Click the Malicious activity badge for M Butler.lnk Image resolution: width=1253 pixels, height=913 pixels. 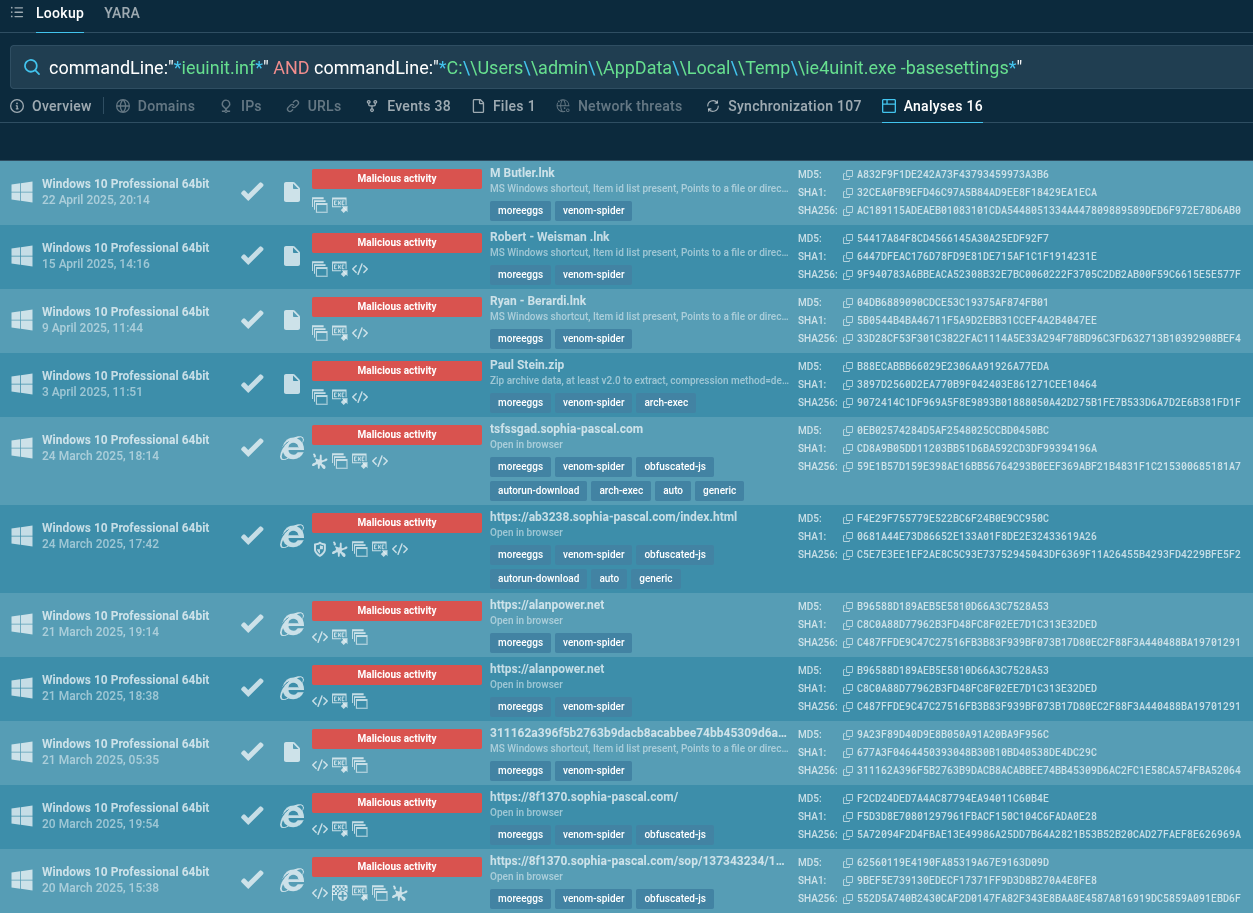[x=397, y=179]
